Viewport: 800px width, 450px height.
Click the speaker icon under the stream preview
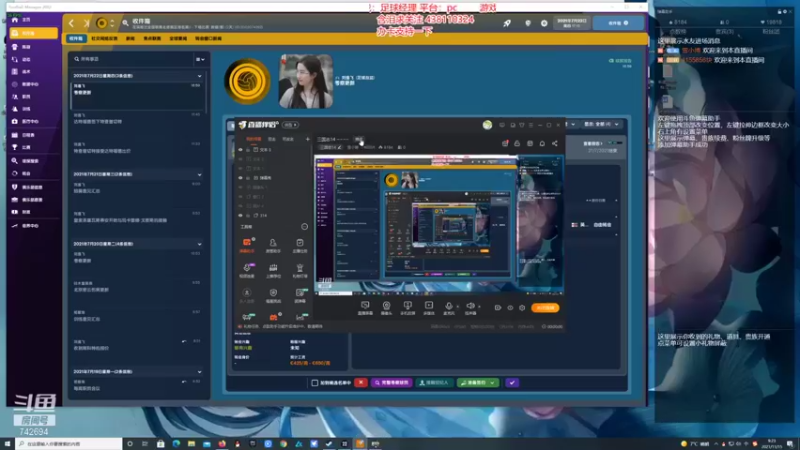(x=470, y=307)
